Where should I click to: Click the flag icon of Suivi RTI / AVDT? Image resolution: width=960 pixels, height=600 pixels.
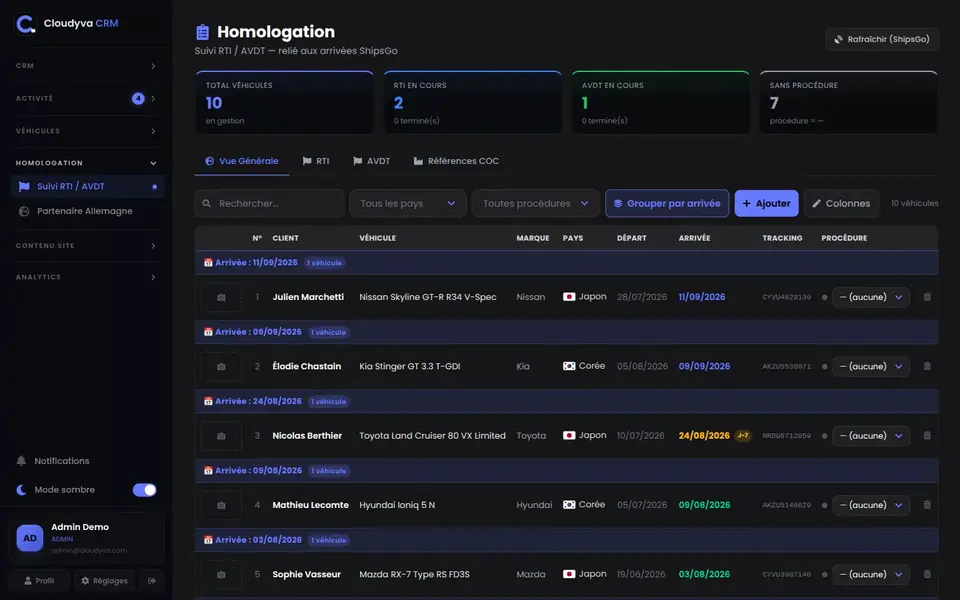24,186
